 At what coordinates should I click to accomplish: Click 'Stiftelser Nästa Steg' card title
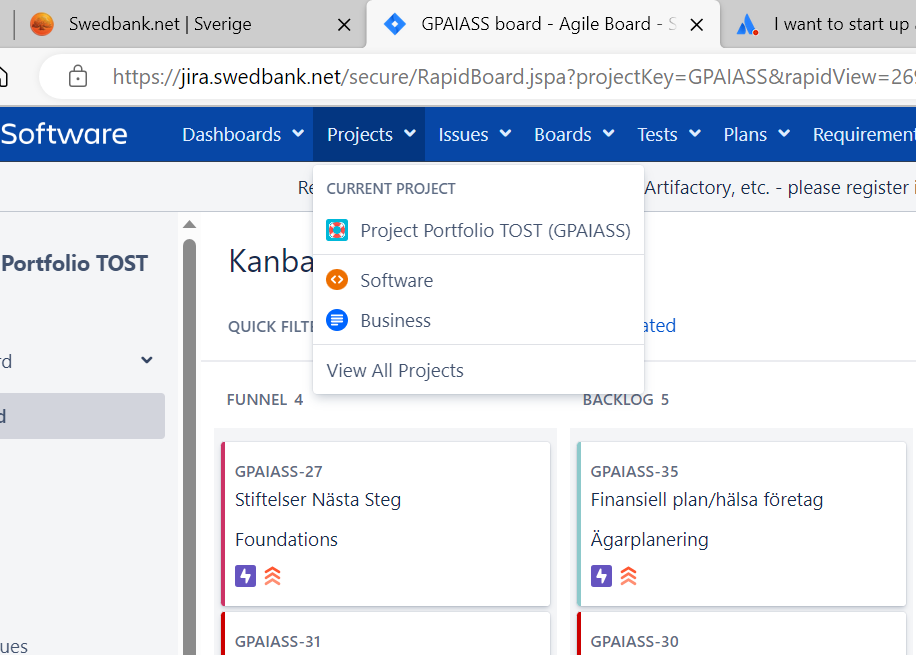(318, 500)
